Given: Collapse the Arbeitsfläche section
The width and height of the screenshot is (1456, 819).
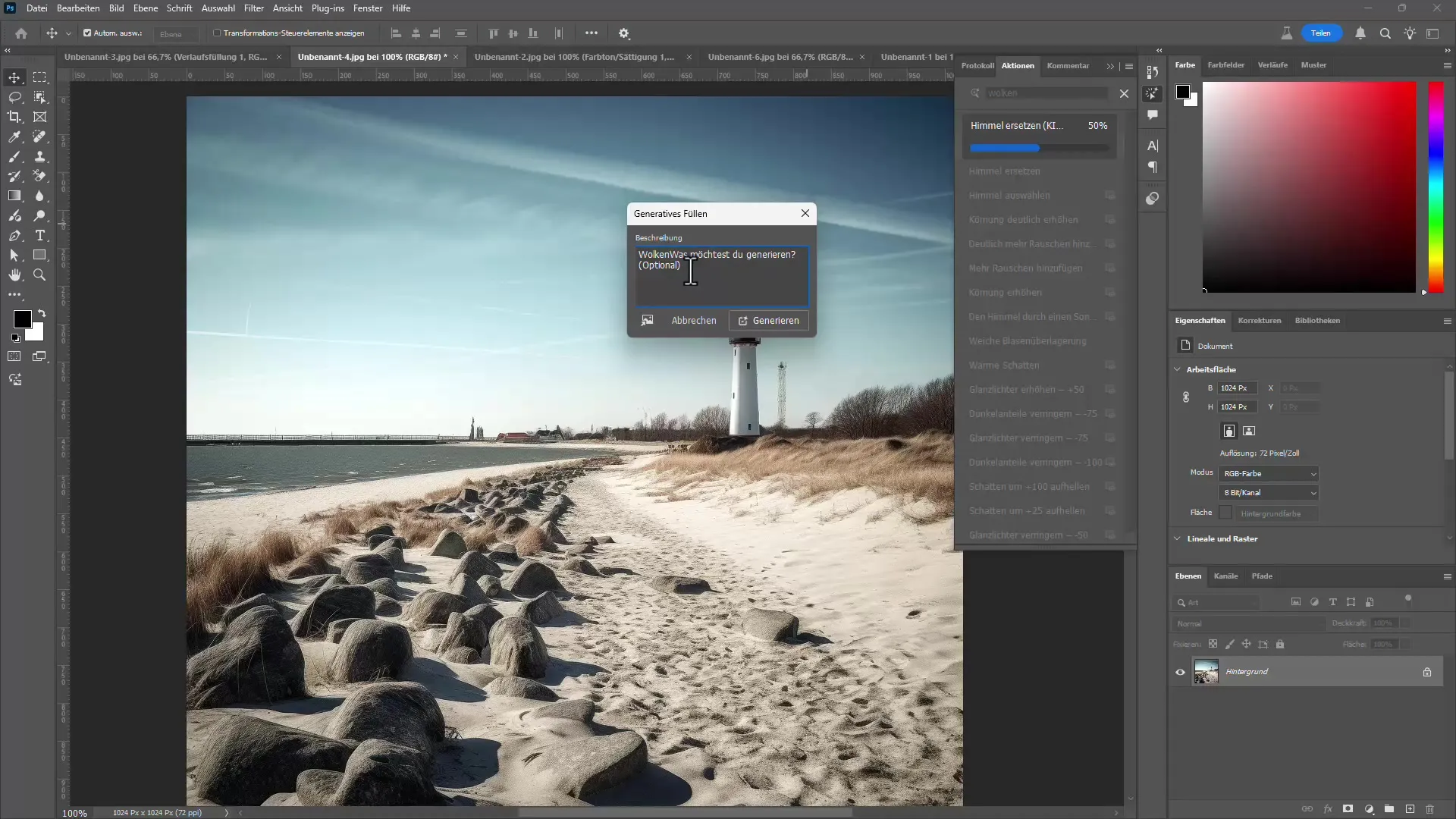Looking at the screenshot, I should coord(1178,369).
